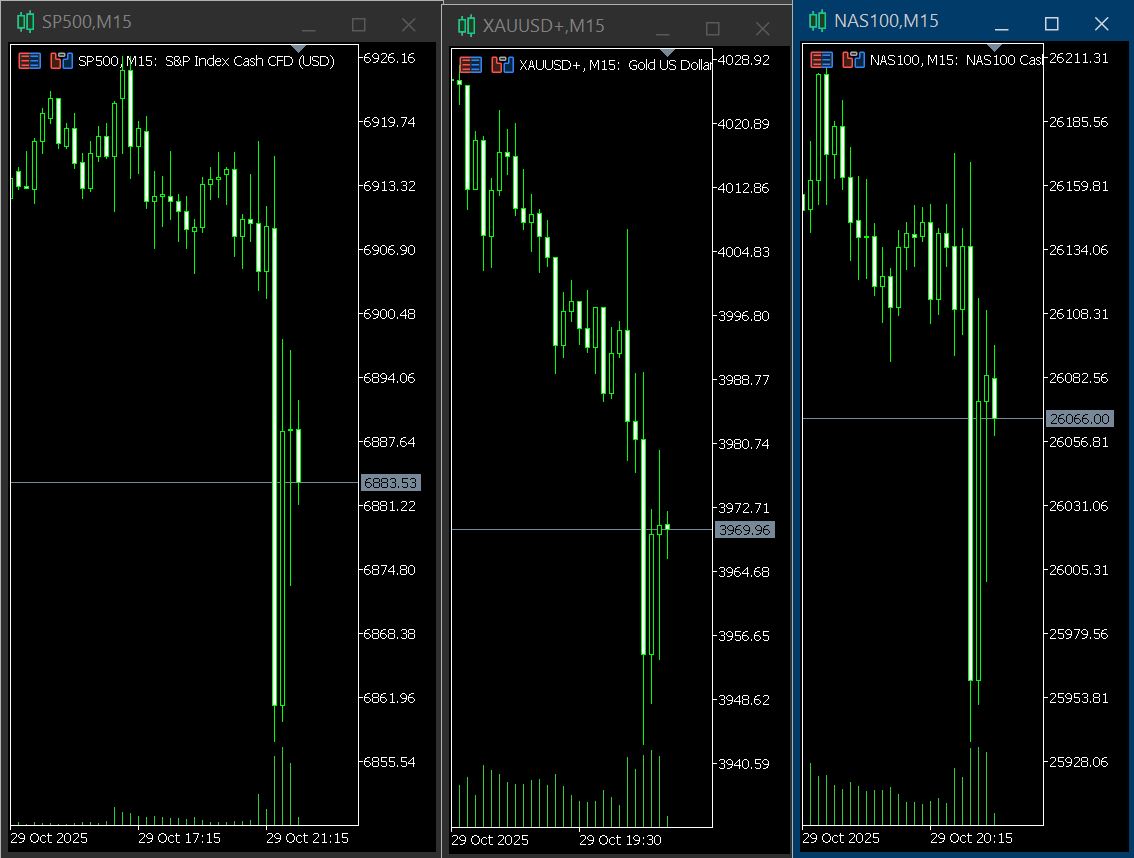Click the current price label 3969.96
Image resolution: width=1134 pixels, height=858 pixels.
point(744,530)
